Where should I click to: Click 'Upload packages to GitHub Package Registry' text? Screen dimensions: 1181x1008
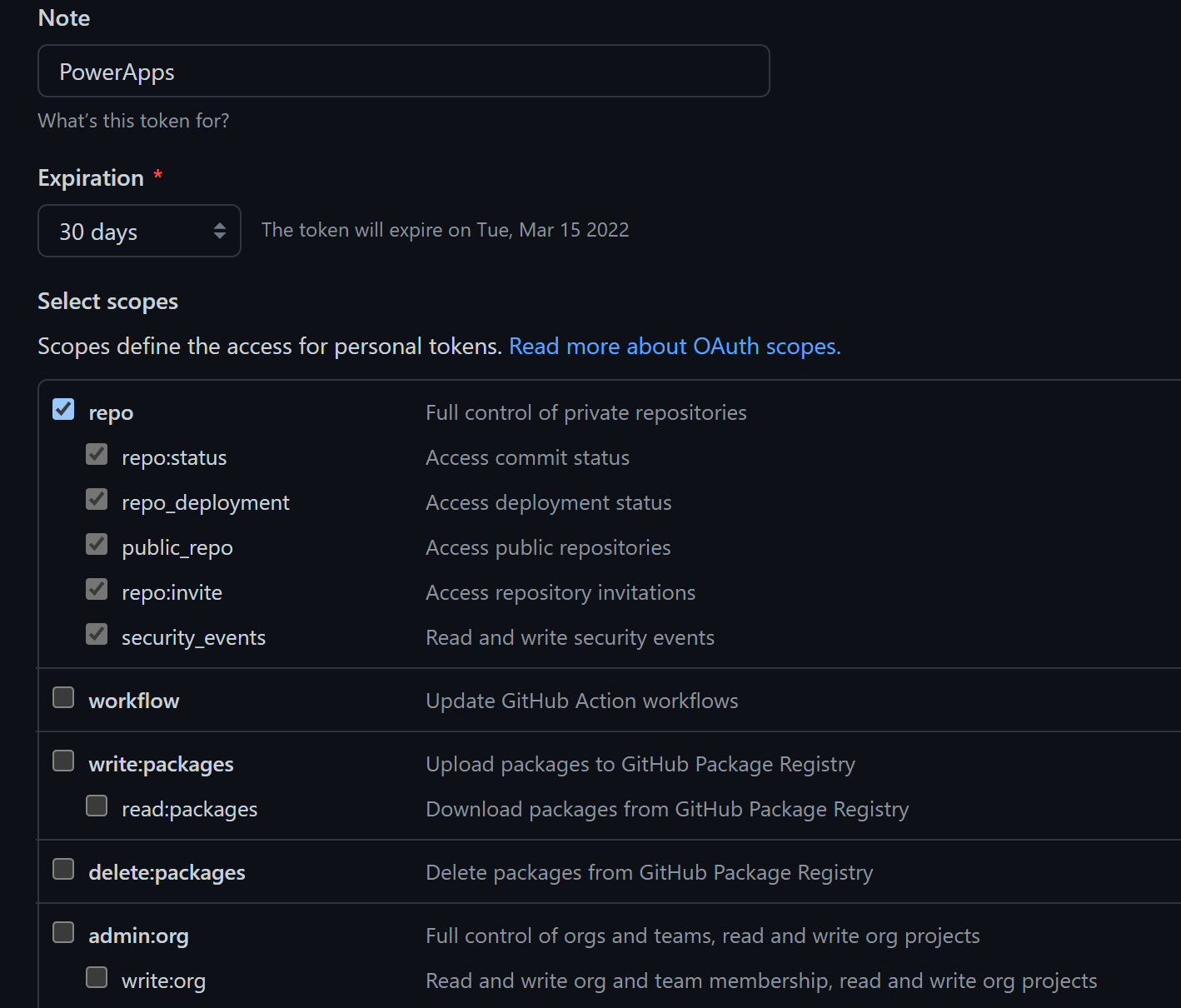640,765
